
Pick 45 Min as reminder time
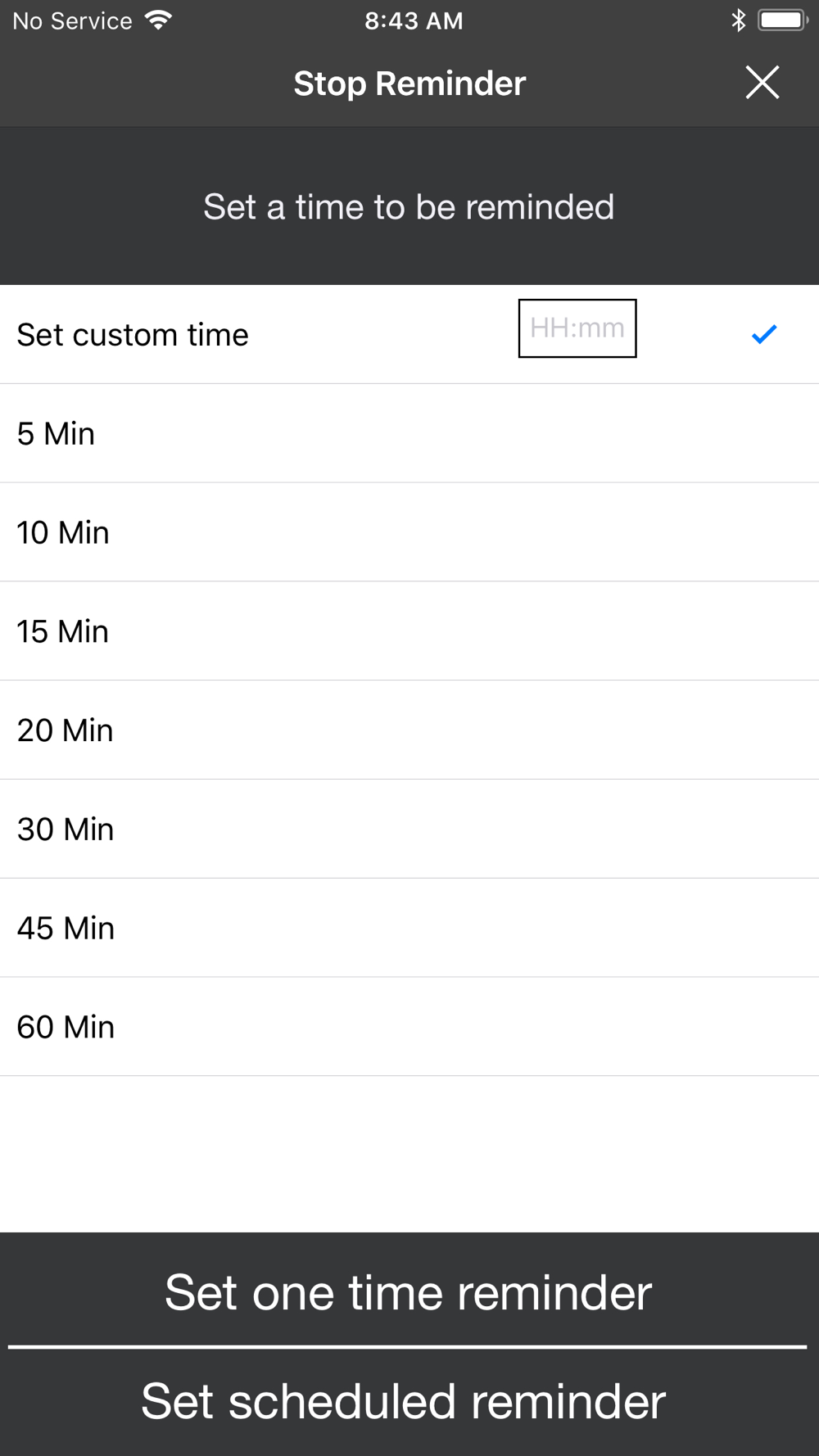point(66,929)
